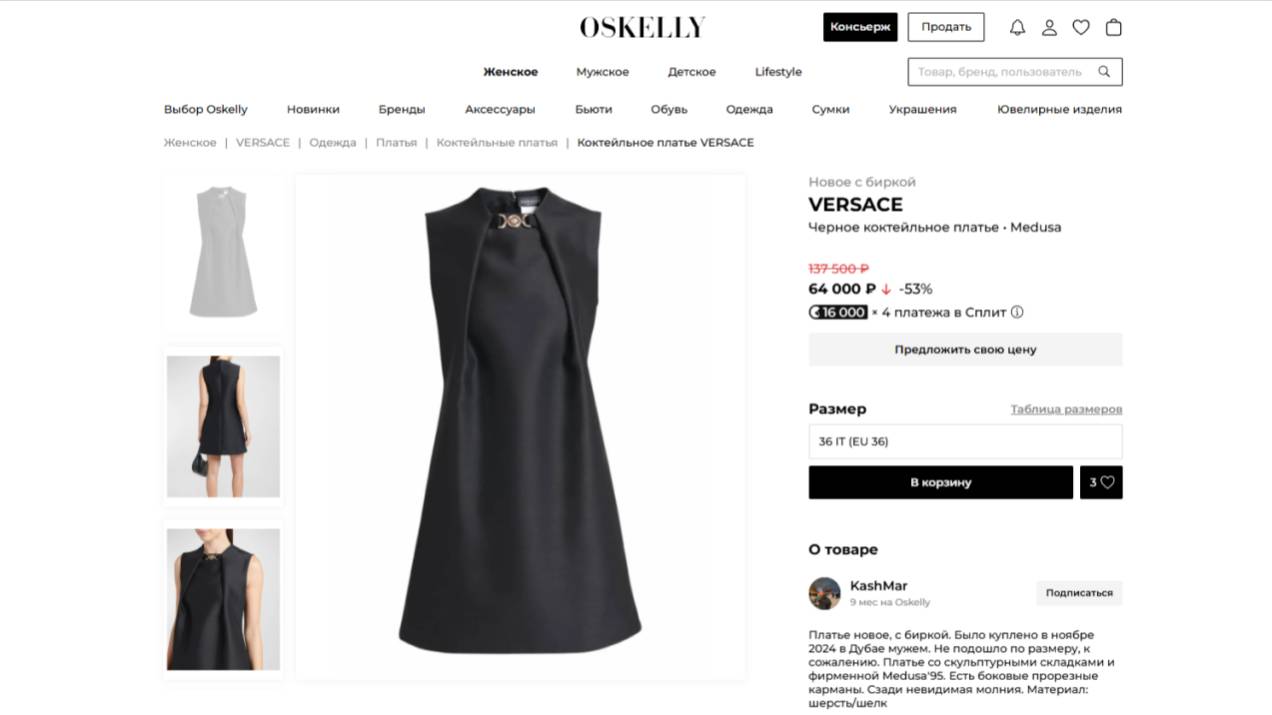Click OSKELLY logo
Image resolution: width=1272 pixels, height=715 pixels.
click(x=642, y=27)
